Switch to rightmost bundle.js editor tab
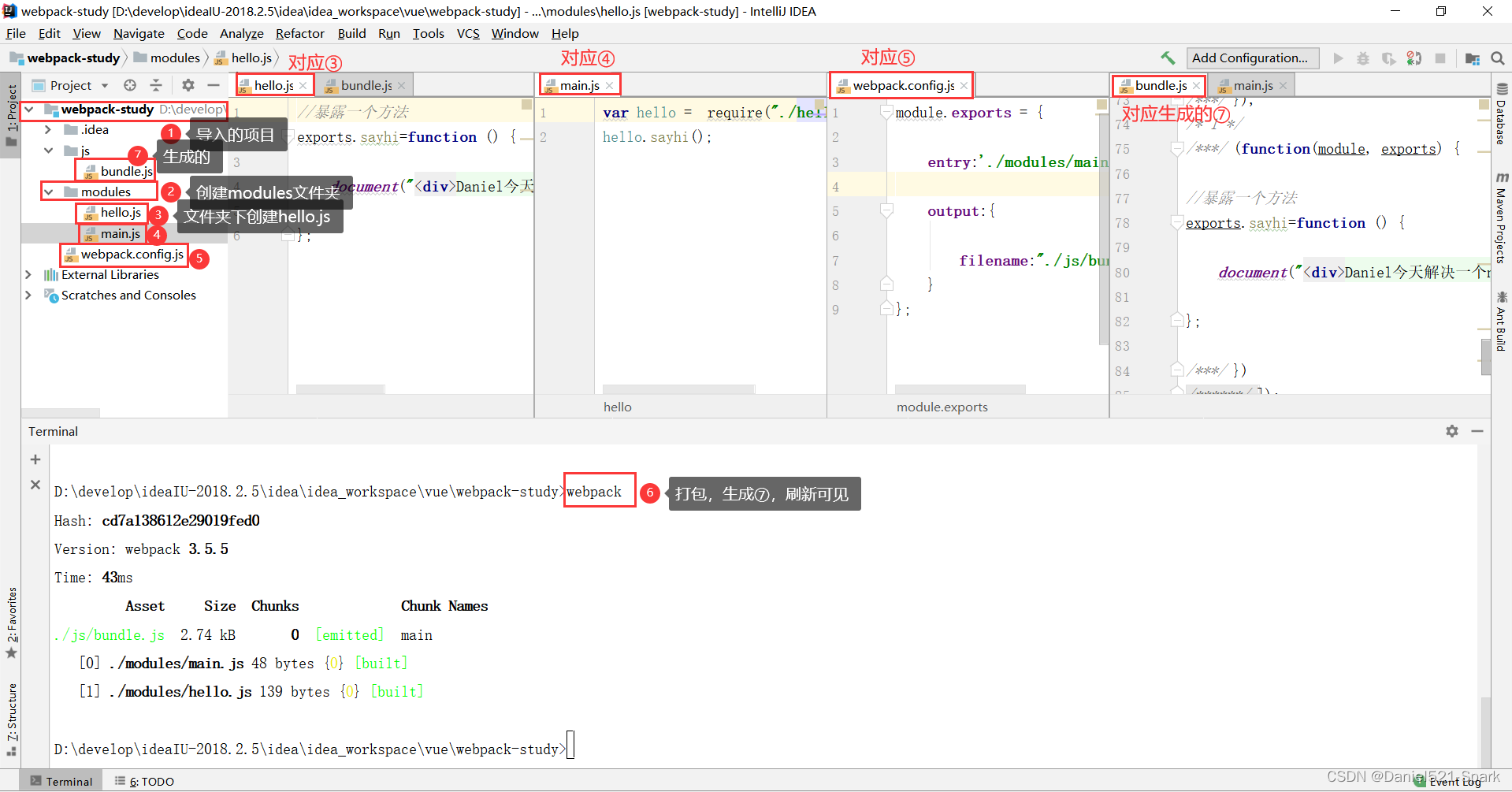 click(1160, 85)
